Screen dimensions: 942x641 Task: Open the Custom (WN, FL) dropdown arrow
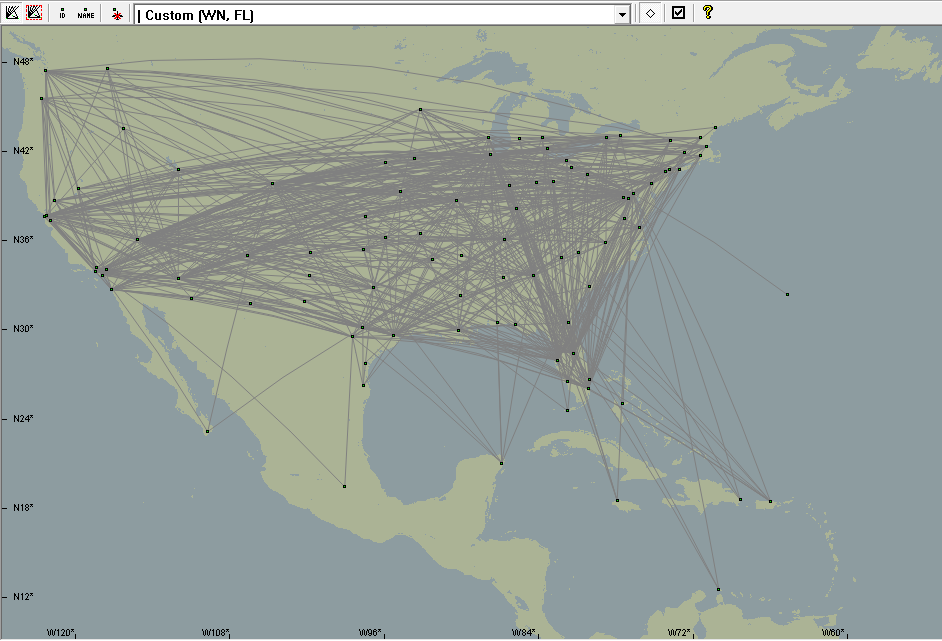click(622, 15)
